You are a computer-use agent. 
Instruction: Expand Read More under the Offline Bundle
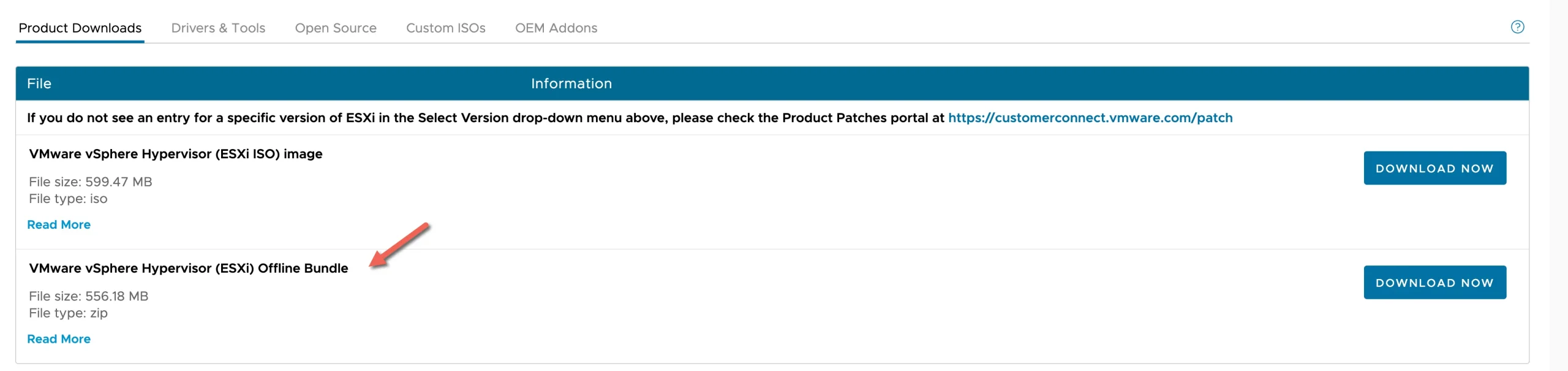coord(59,338)
